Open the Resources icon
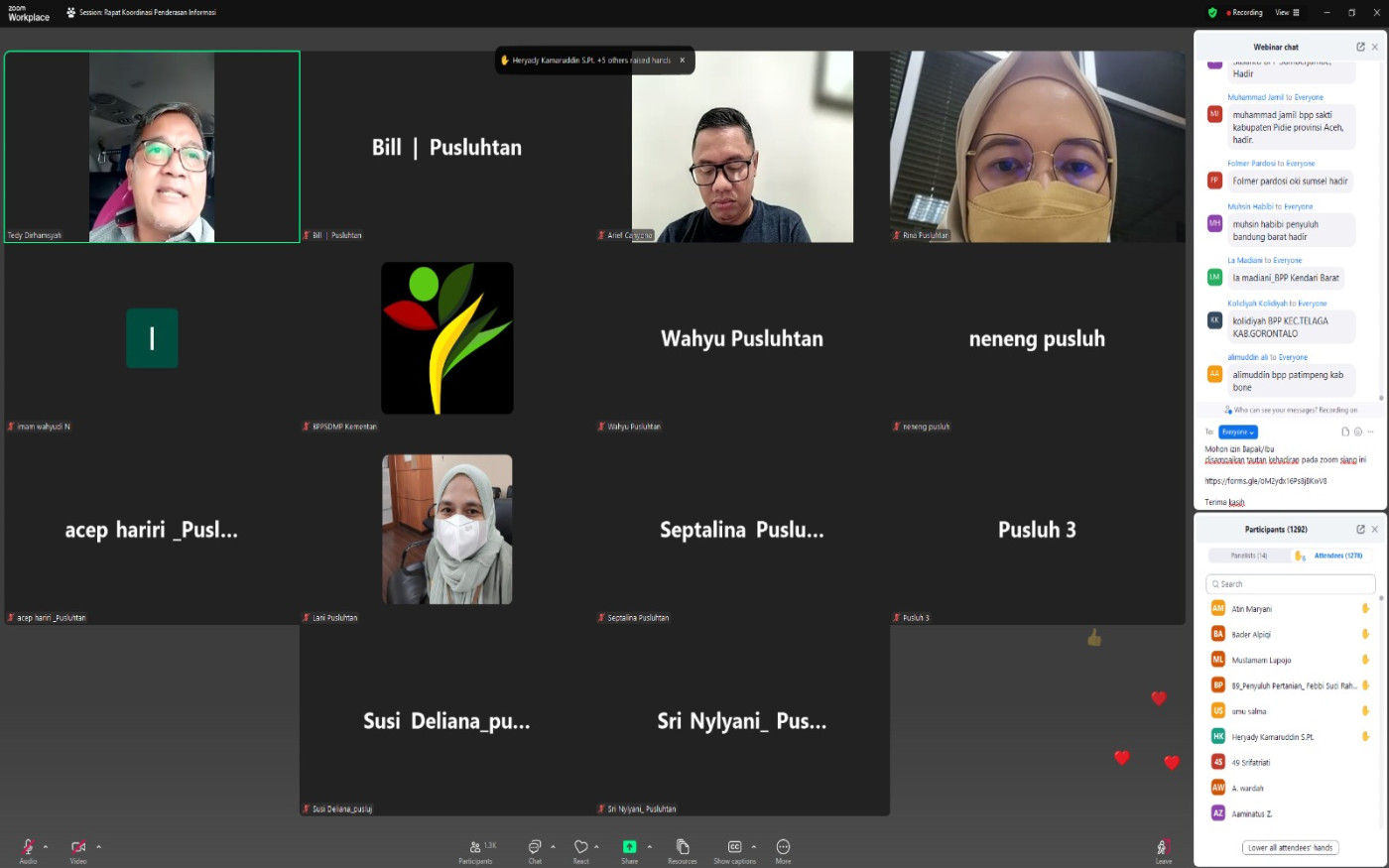 [683, 847]
